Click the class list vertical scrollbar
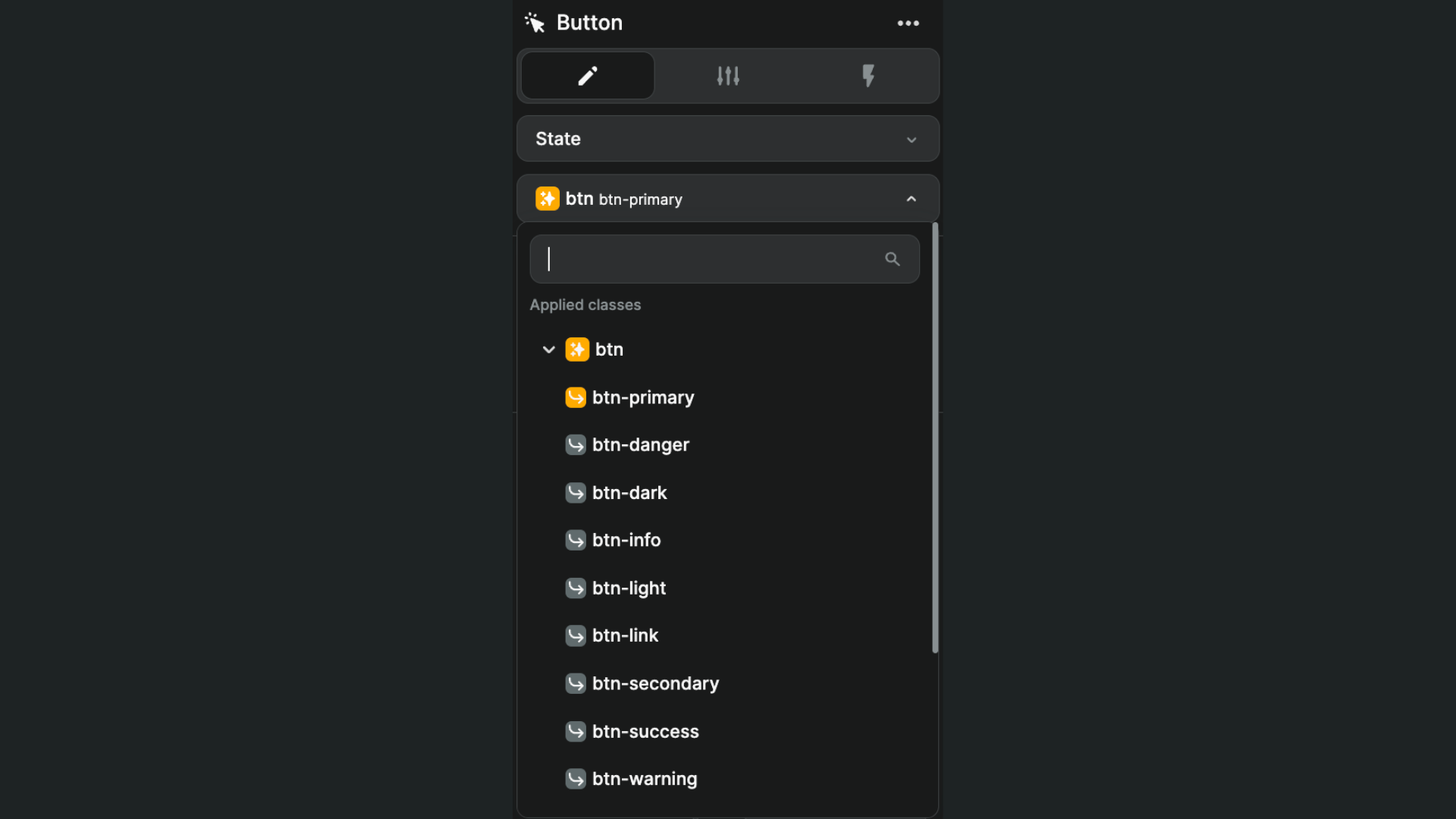This screenshot has width=1456, height=819. click(x=935, y=438)
